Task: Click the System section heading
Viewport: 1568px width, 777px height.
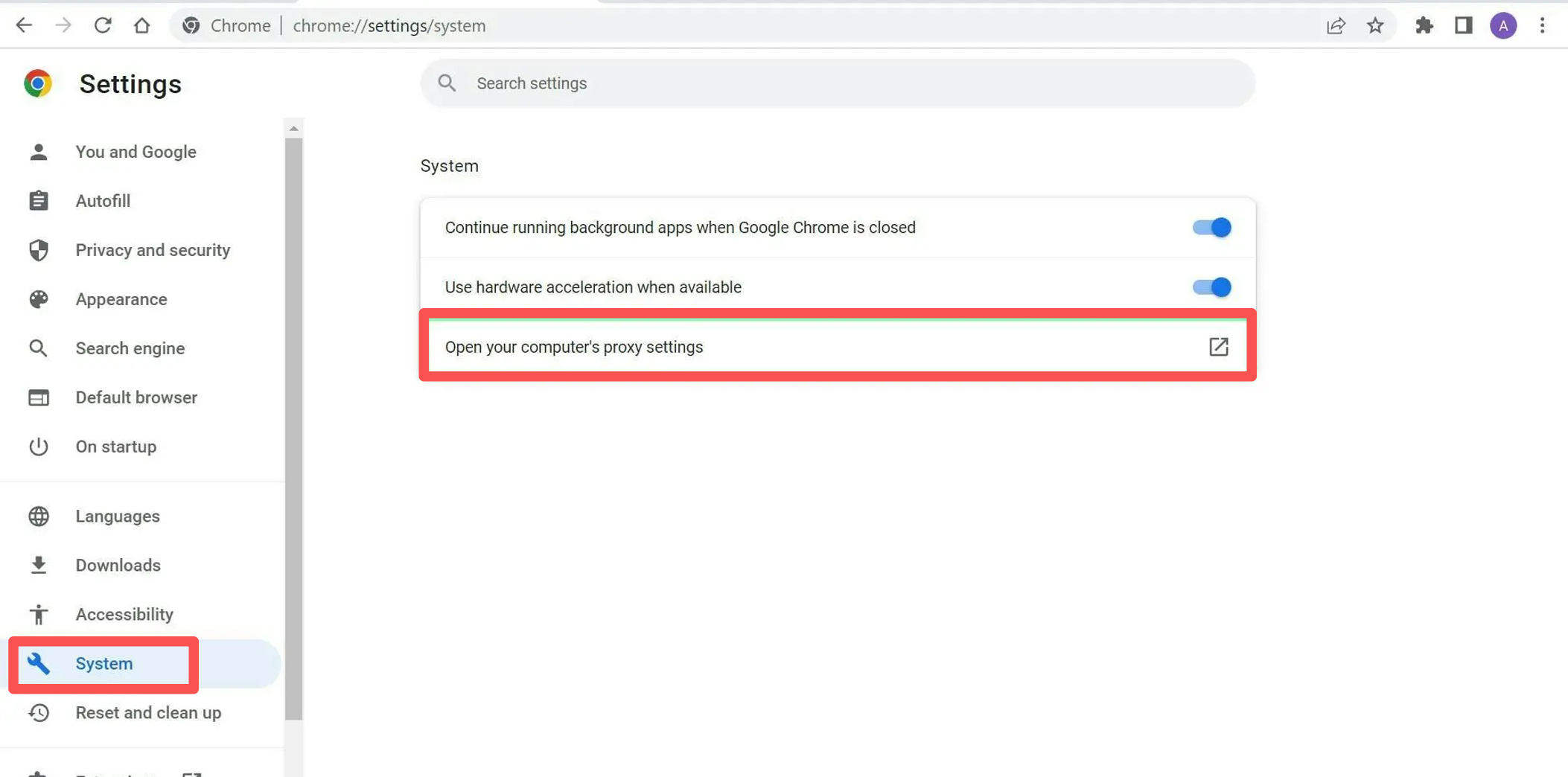Action: [449, 166]
